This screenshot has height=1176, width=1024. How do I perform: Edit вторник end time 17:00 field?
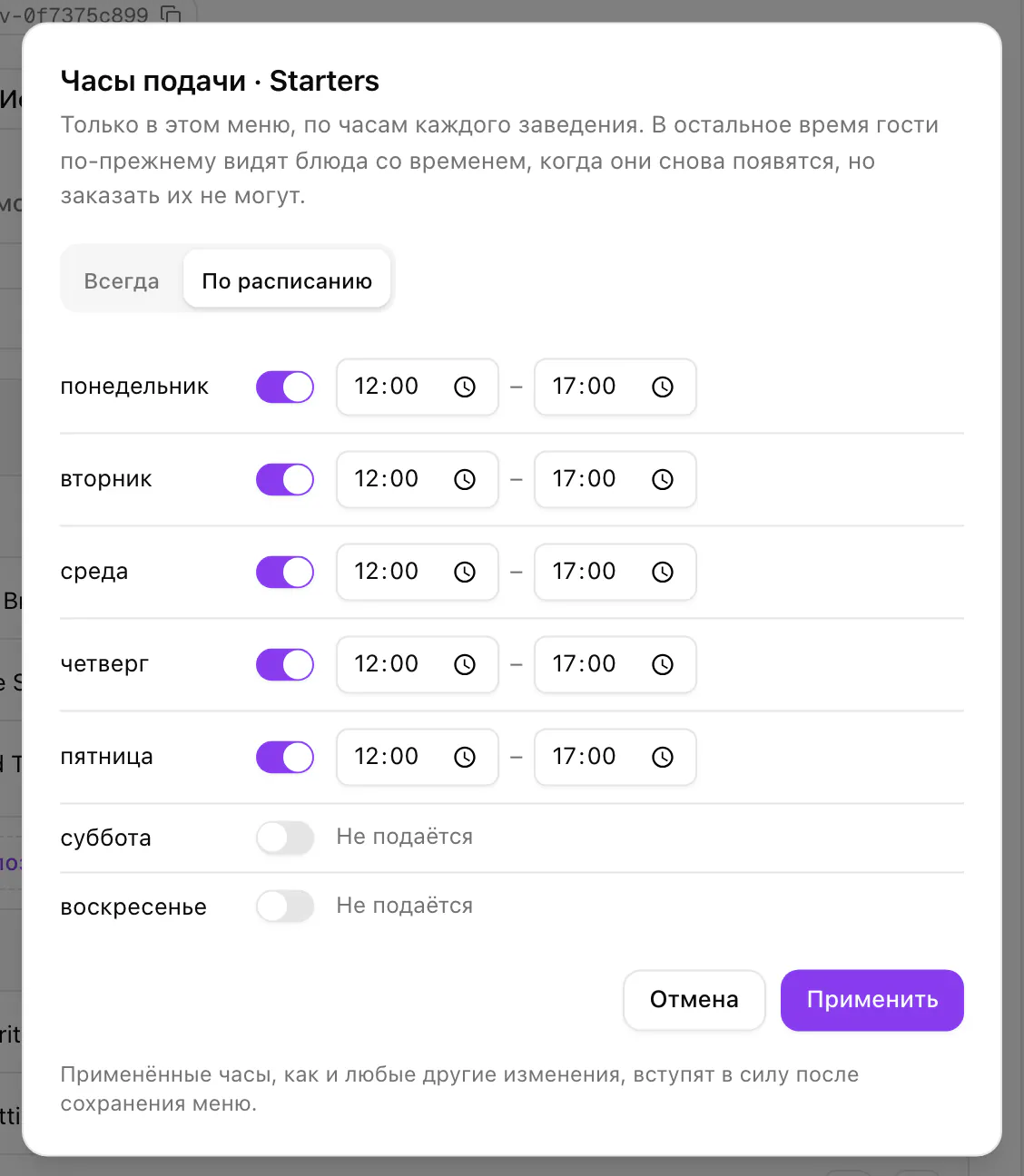pos(615,480)
